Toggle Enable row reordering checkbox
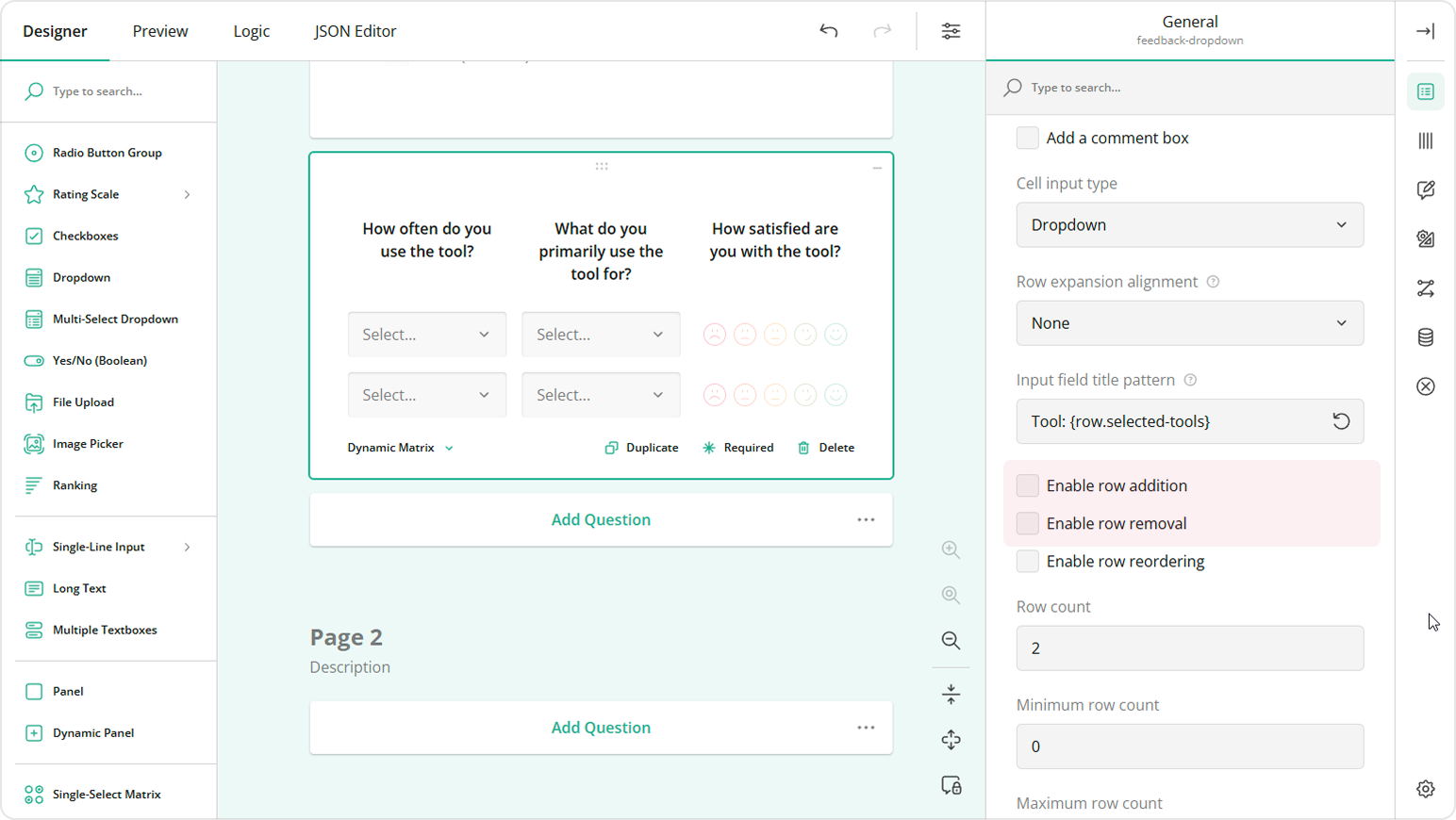 point(1028,562)
